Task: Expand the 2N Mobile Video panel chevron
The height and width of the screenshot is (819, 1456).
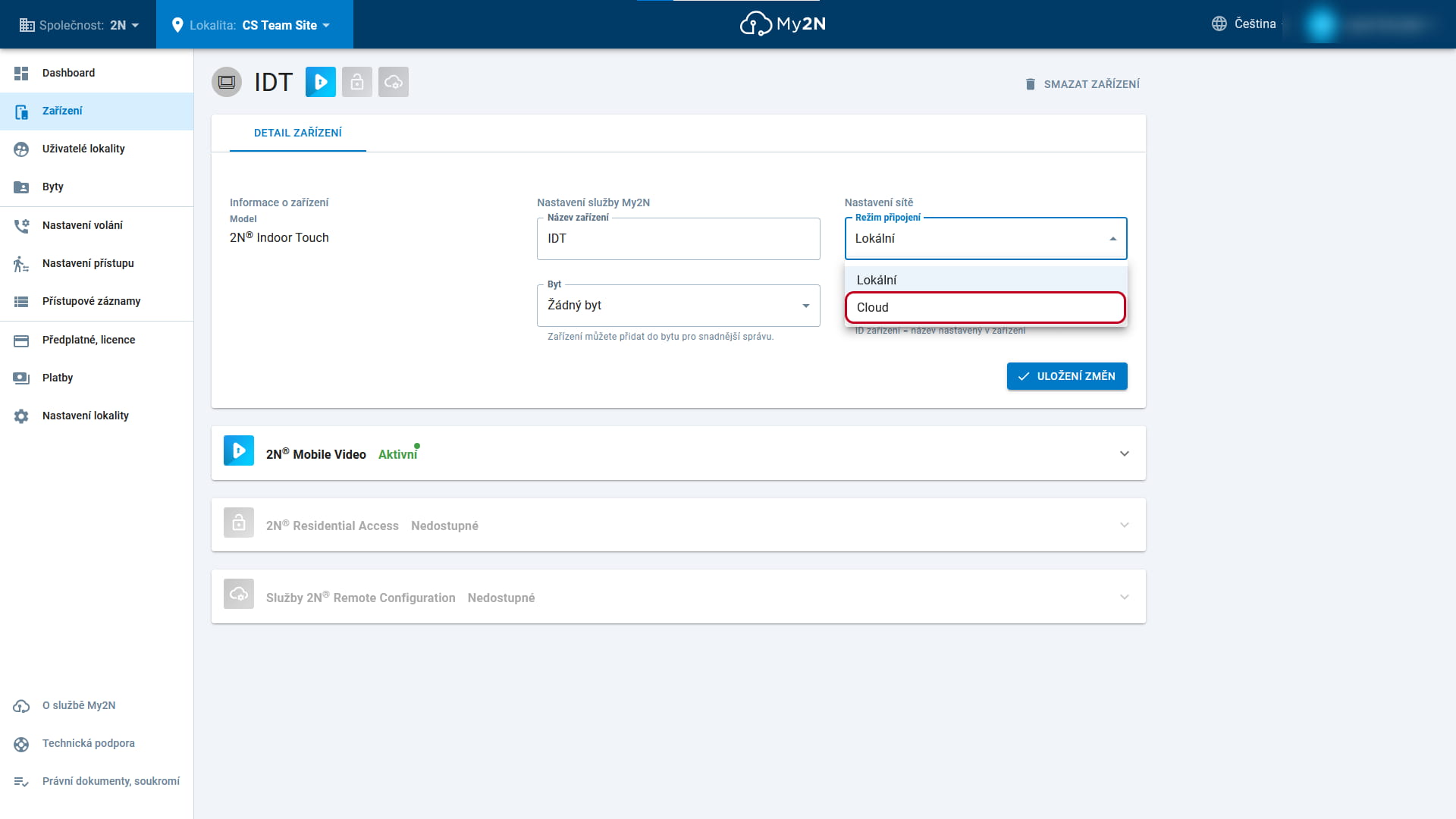Action: [1124, 453]
